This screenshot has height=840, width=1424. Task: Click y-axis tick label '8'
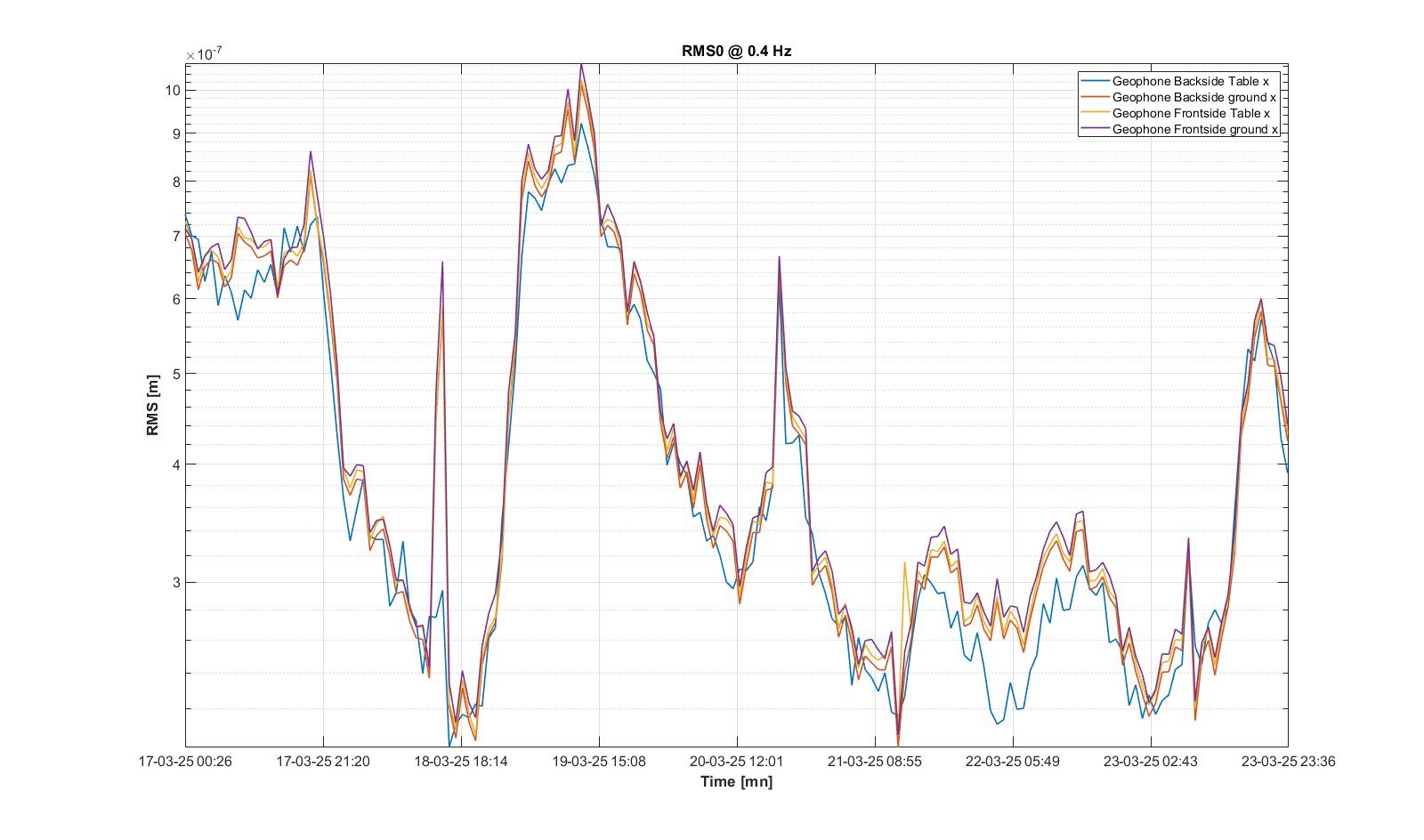(x=176, y=182)
